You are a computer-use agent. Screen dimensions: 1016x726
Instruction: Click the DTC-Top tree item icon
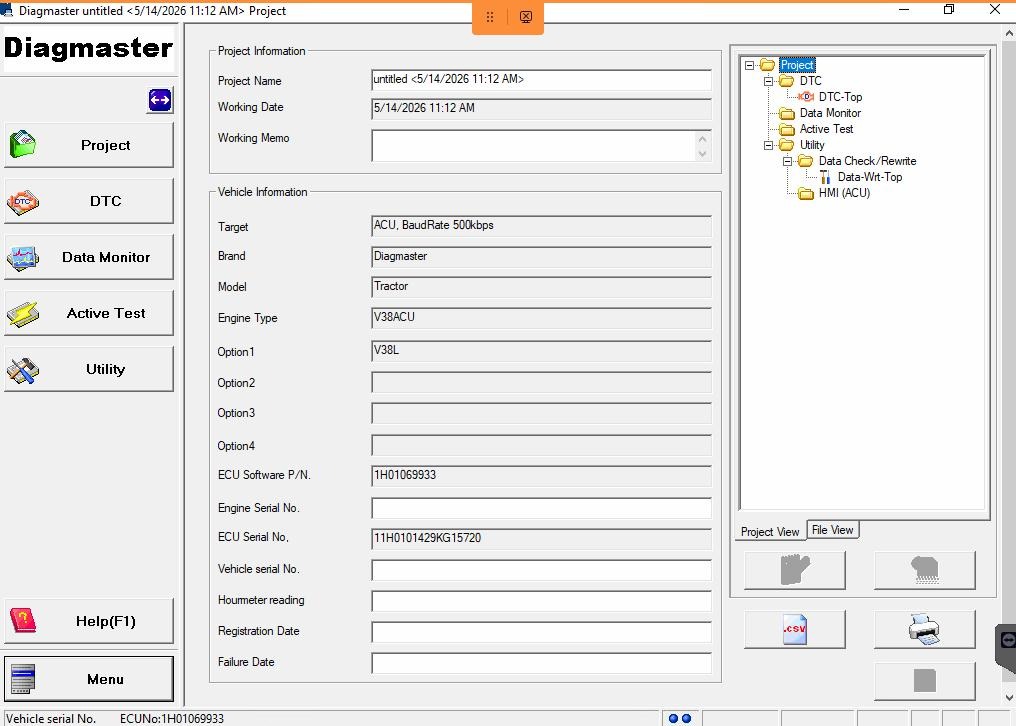click(805, 97)
